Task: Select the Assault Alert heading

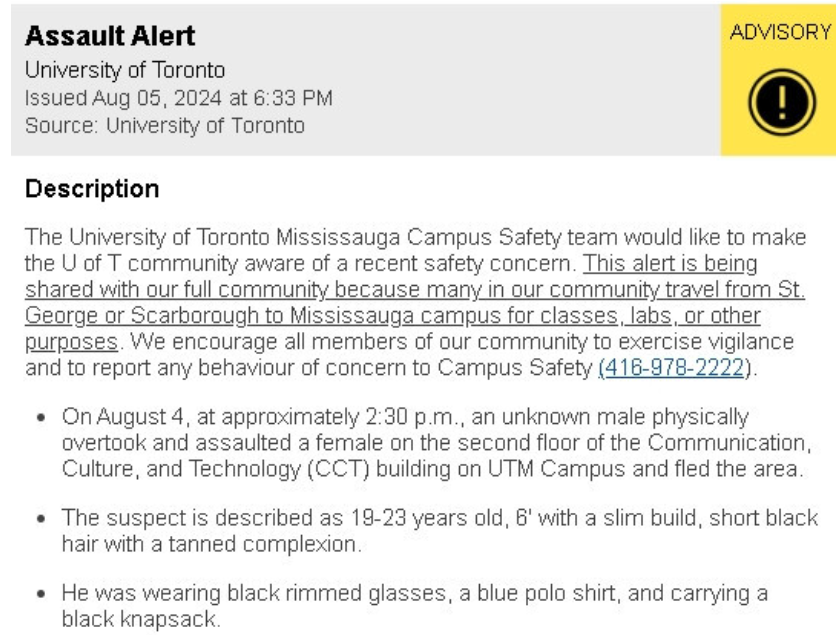Action: click(x=110, y=36)
